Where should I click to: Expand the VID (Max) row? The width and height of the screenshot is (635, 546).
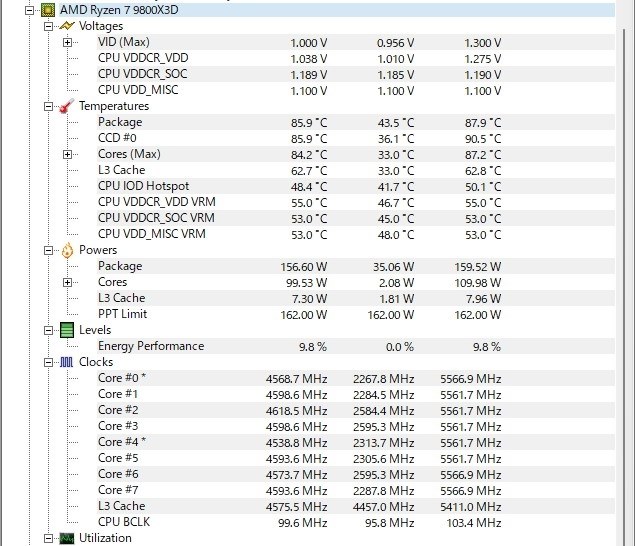[68, 42]
